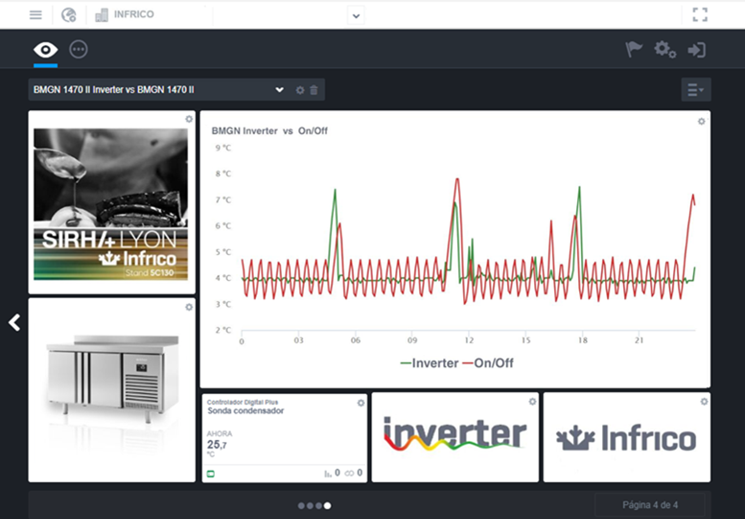
Task: Click the INFRICO building icon
Action: click(101, 15)
